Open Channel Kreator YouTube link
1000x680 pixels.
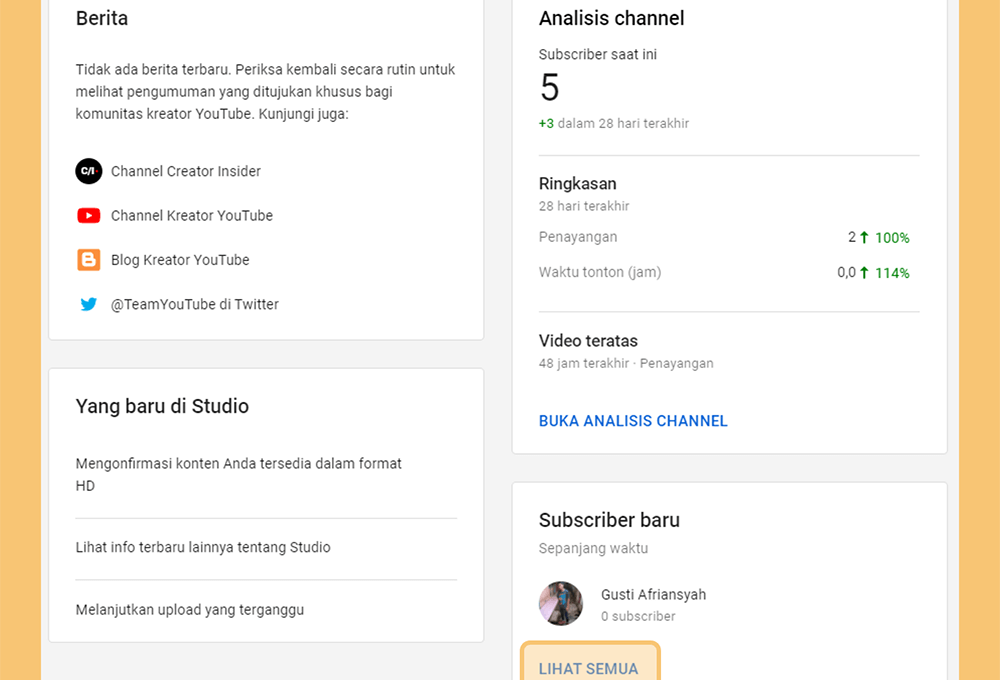click(191, 216)
